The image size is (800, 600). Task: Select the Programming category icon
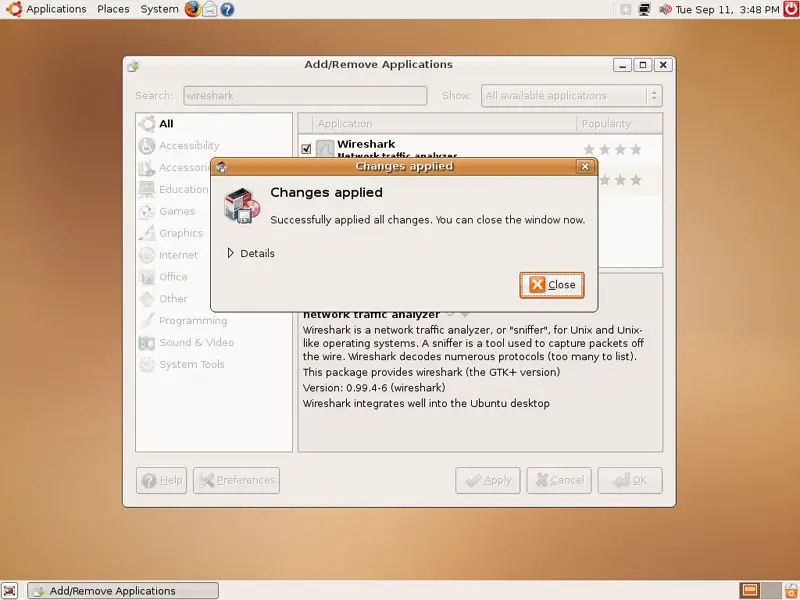click(x=146, y=321)
